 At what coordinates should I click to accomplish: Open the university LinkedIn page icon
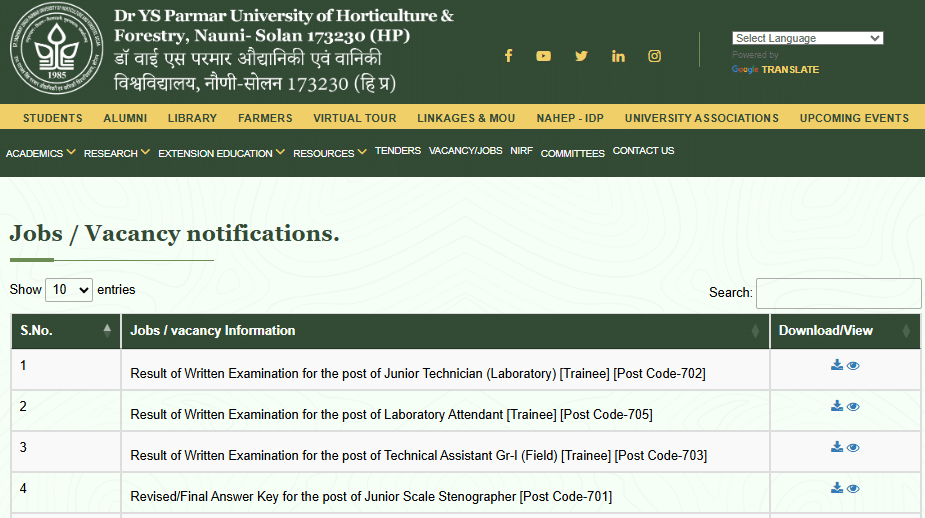coord(618,56)
